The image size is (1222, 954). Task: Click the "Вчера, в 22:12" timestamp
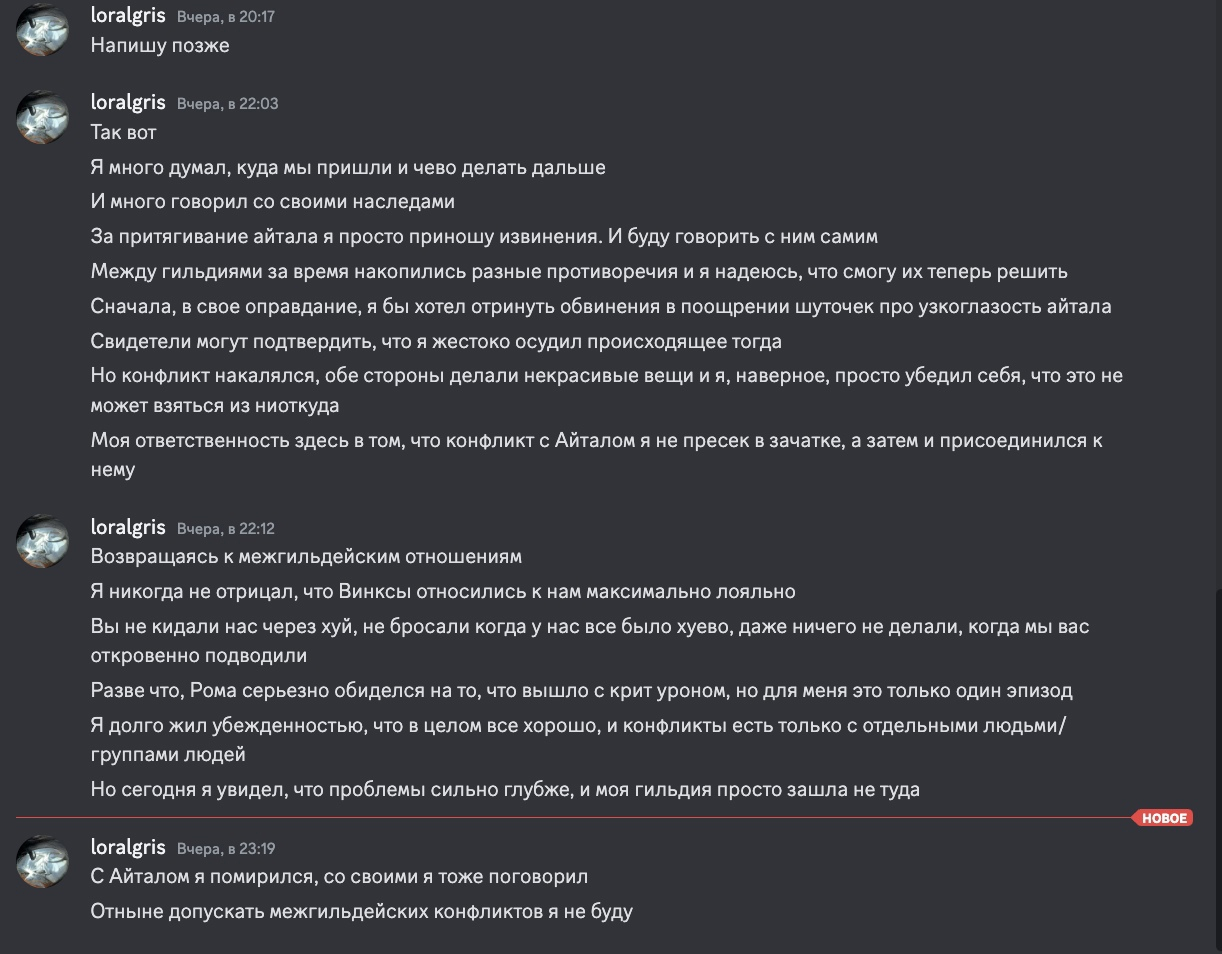click(x=226, y=528)
